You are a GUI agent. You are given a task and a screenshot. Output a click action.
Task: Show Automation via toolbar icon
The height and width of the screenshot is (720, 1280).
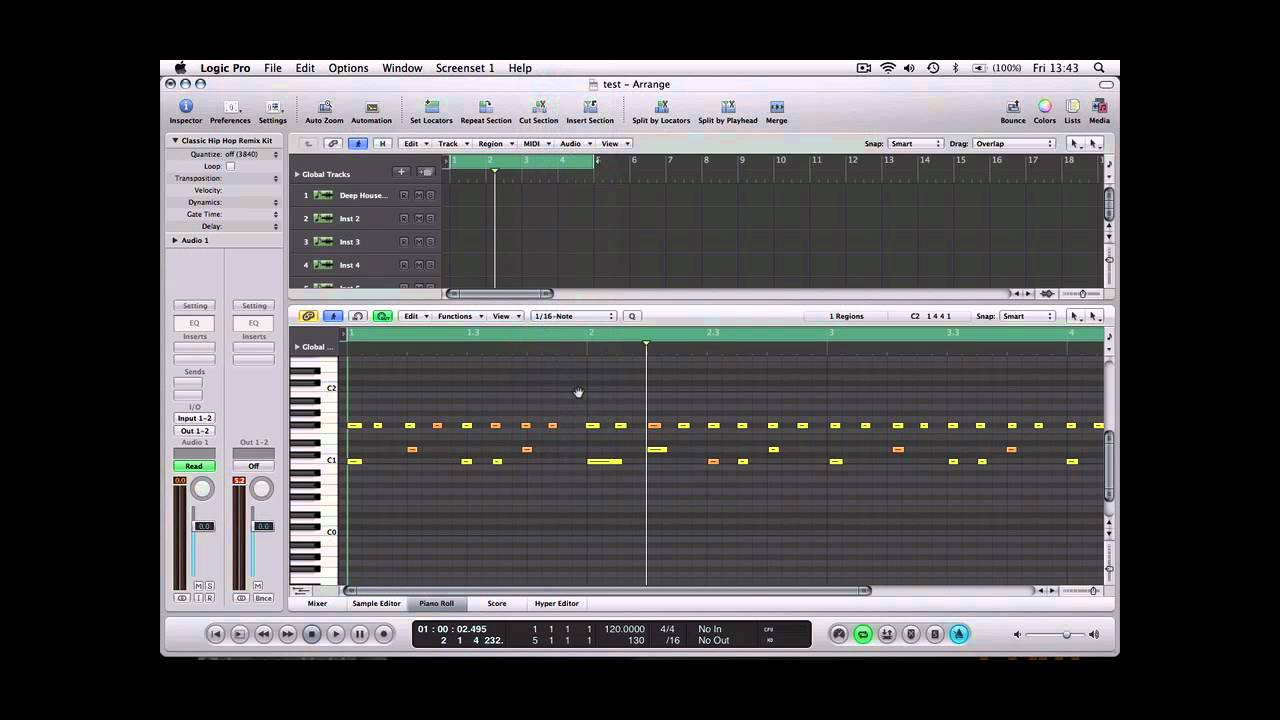coord(371,107)
